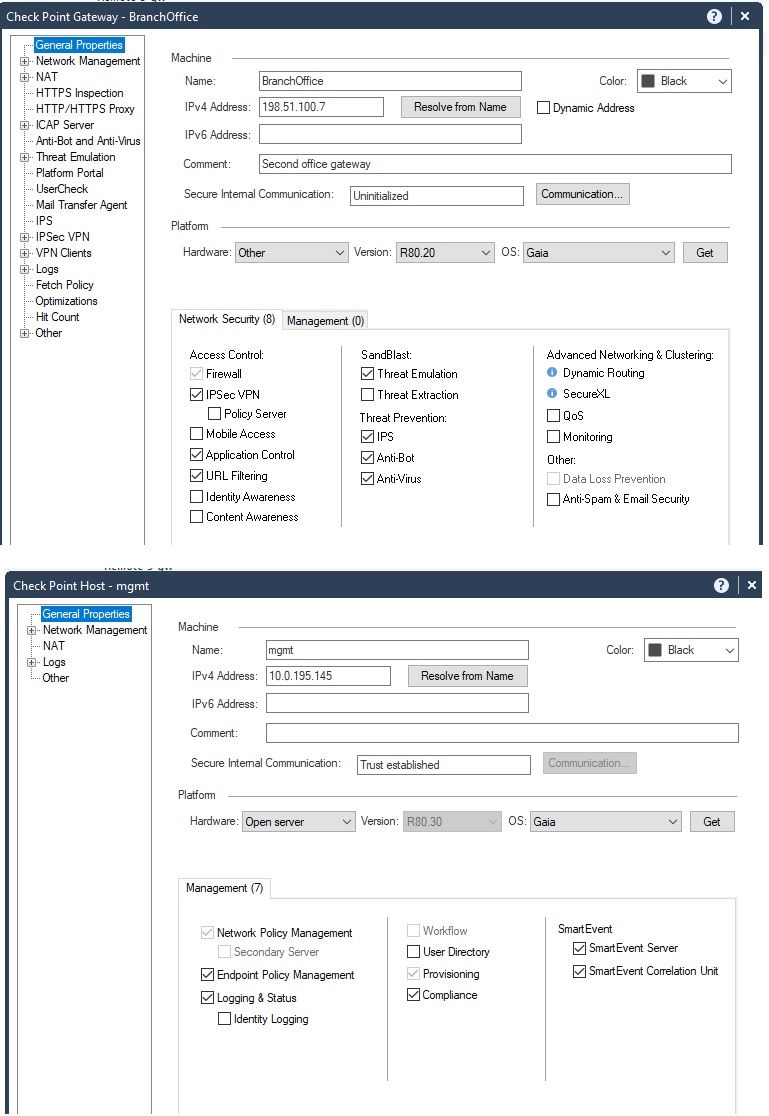Open help in the mgmt host dialog
769x1116 pixels.
point(721,585)
